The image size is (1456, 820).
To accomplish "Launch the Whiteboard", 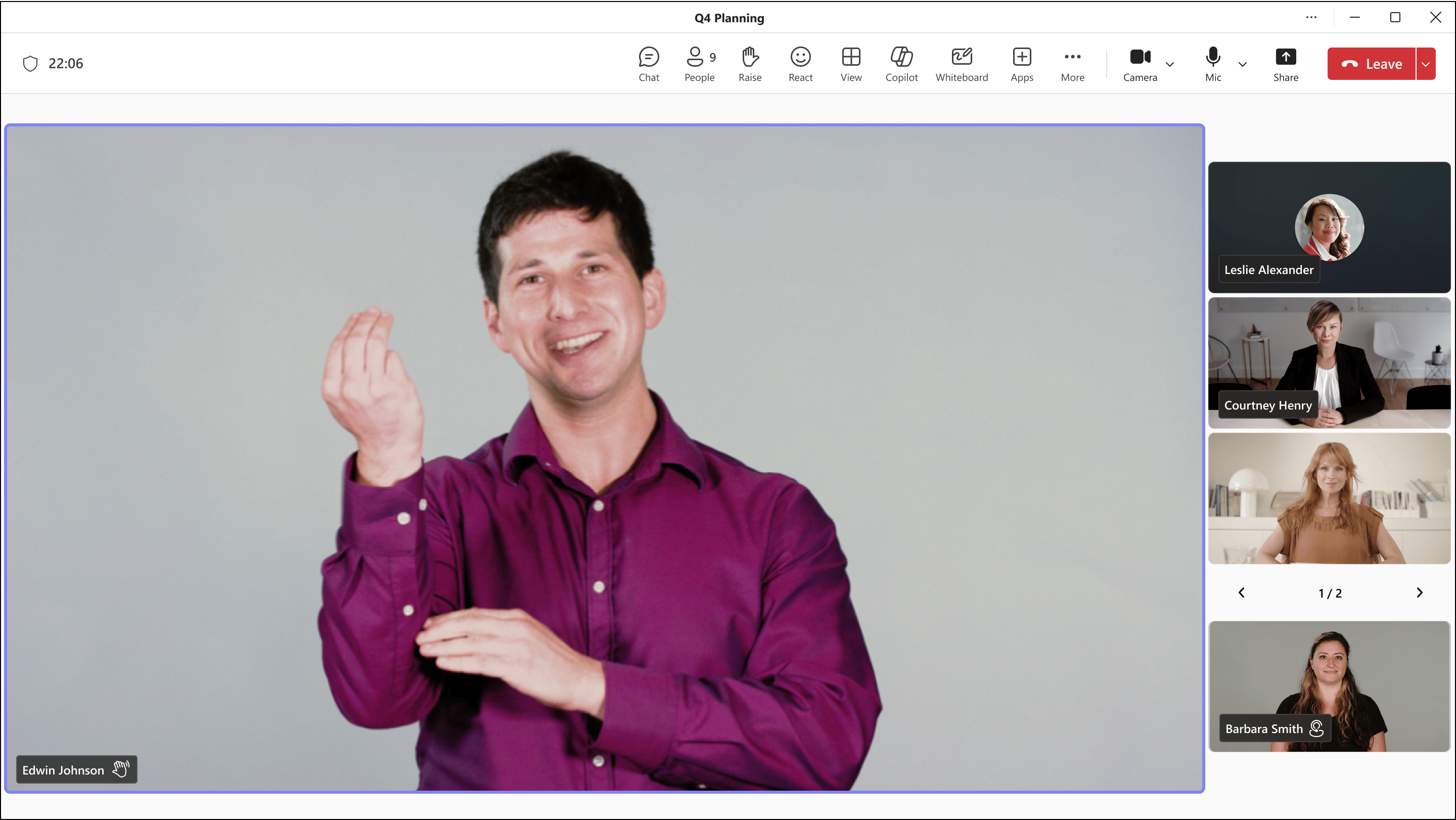I will tap(961, 64).
